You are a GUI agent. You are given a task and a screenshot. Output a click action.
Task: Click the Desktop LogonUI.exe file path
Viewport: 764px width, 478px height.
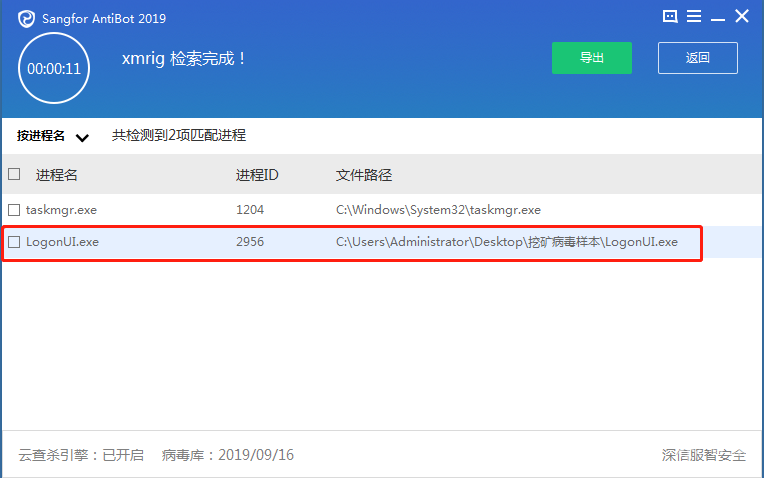[x=507, y=242]
